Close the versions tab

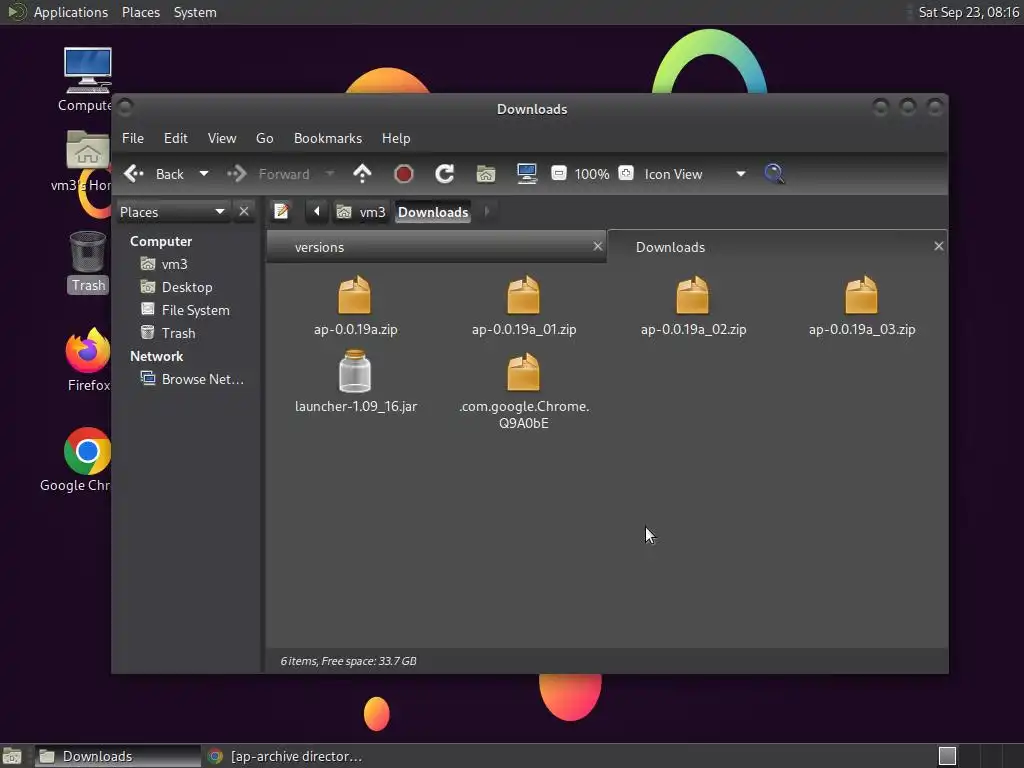598,246
